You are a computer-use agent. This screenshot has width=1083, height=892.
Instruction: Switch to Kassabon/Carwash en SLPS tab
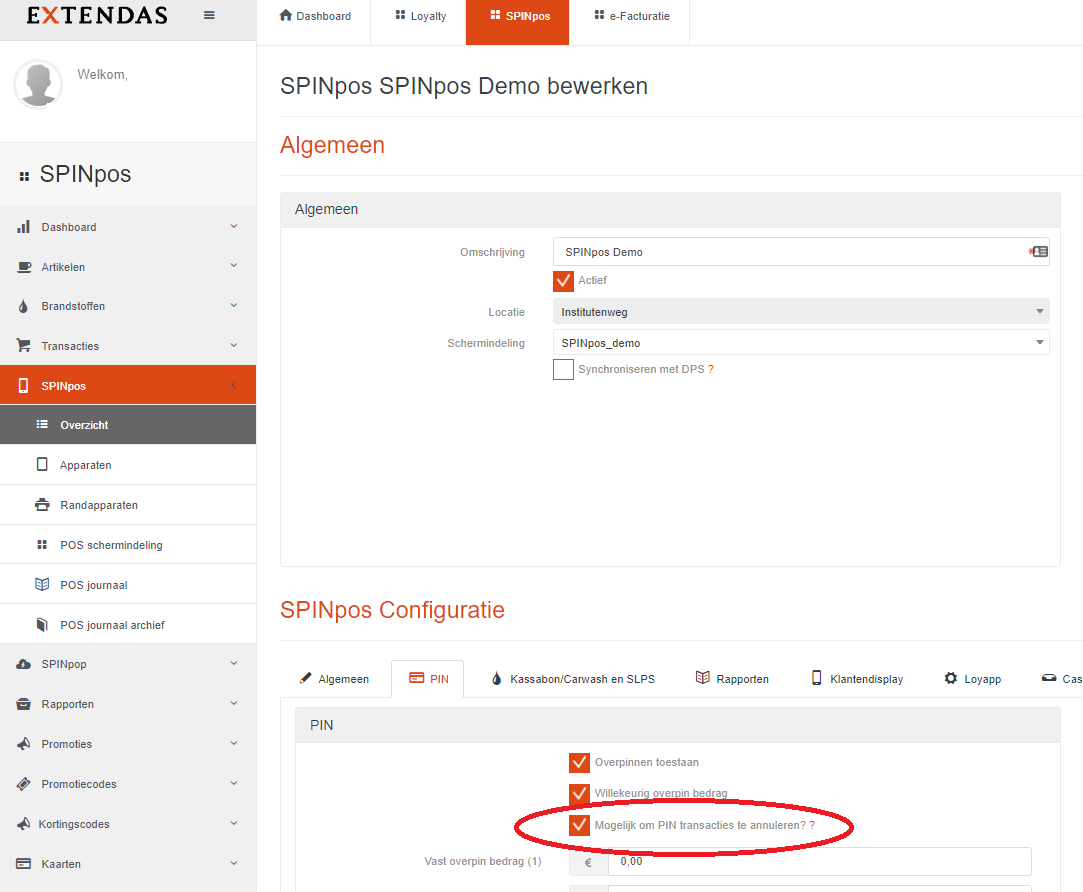pyautogui.click(x=573, y=679)
